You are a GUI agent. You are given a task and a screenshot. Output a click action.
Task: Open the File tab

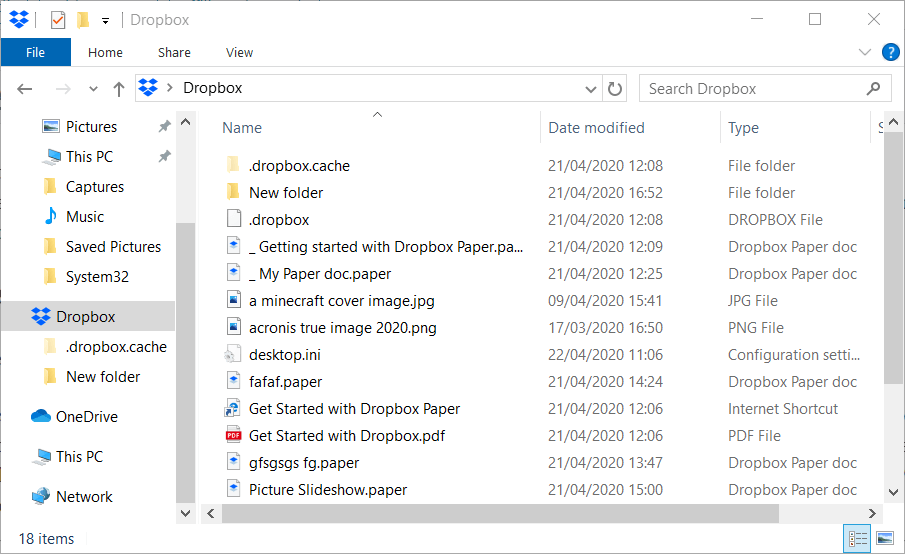[x=36, y=53]
